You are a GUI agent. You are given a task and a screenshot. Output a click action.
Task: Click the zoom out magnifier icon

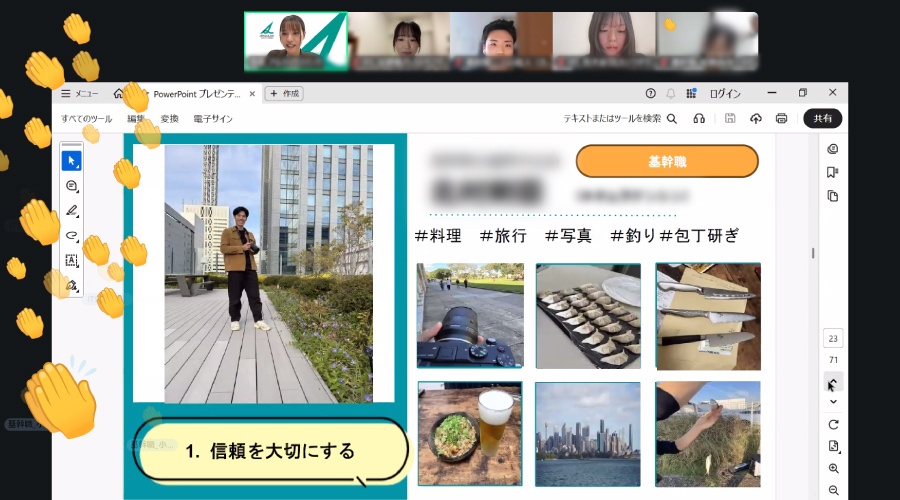(x=833, y=490)
